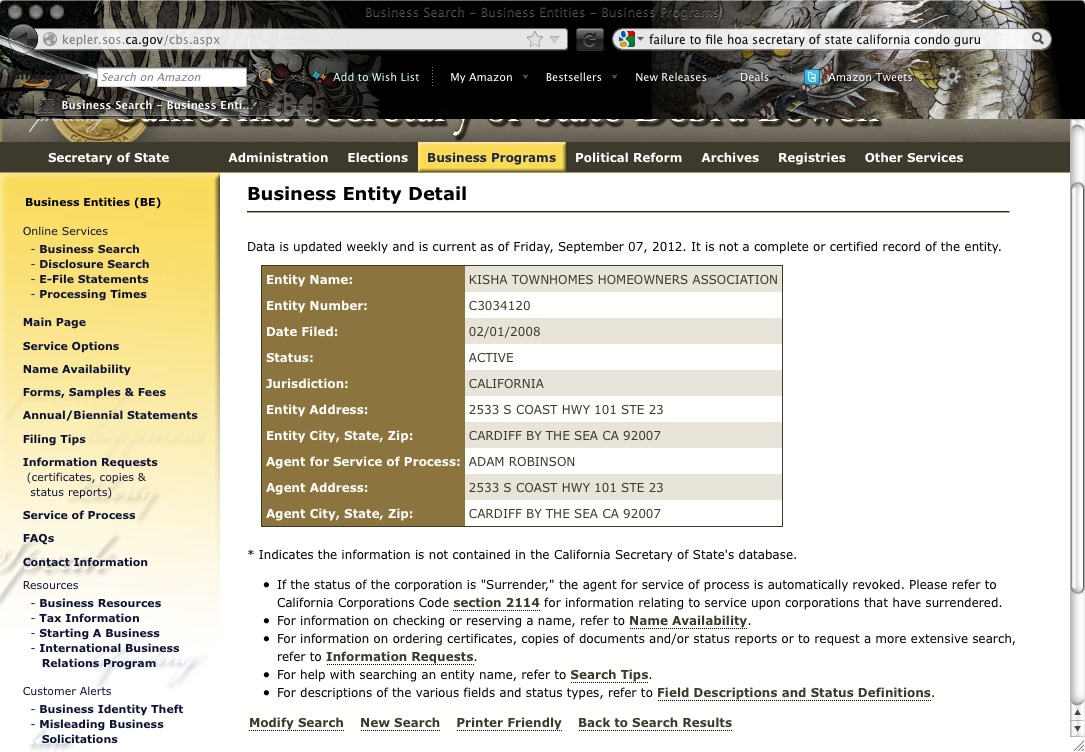Open Business Search in sidebar
The height and width of the screenshot is (752, 1085).
pyautogui.click(x=89, y=249)
